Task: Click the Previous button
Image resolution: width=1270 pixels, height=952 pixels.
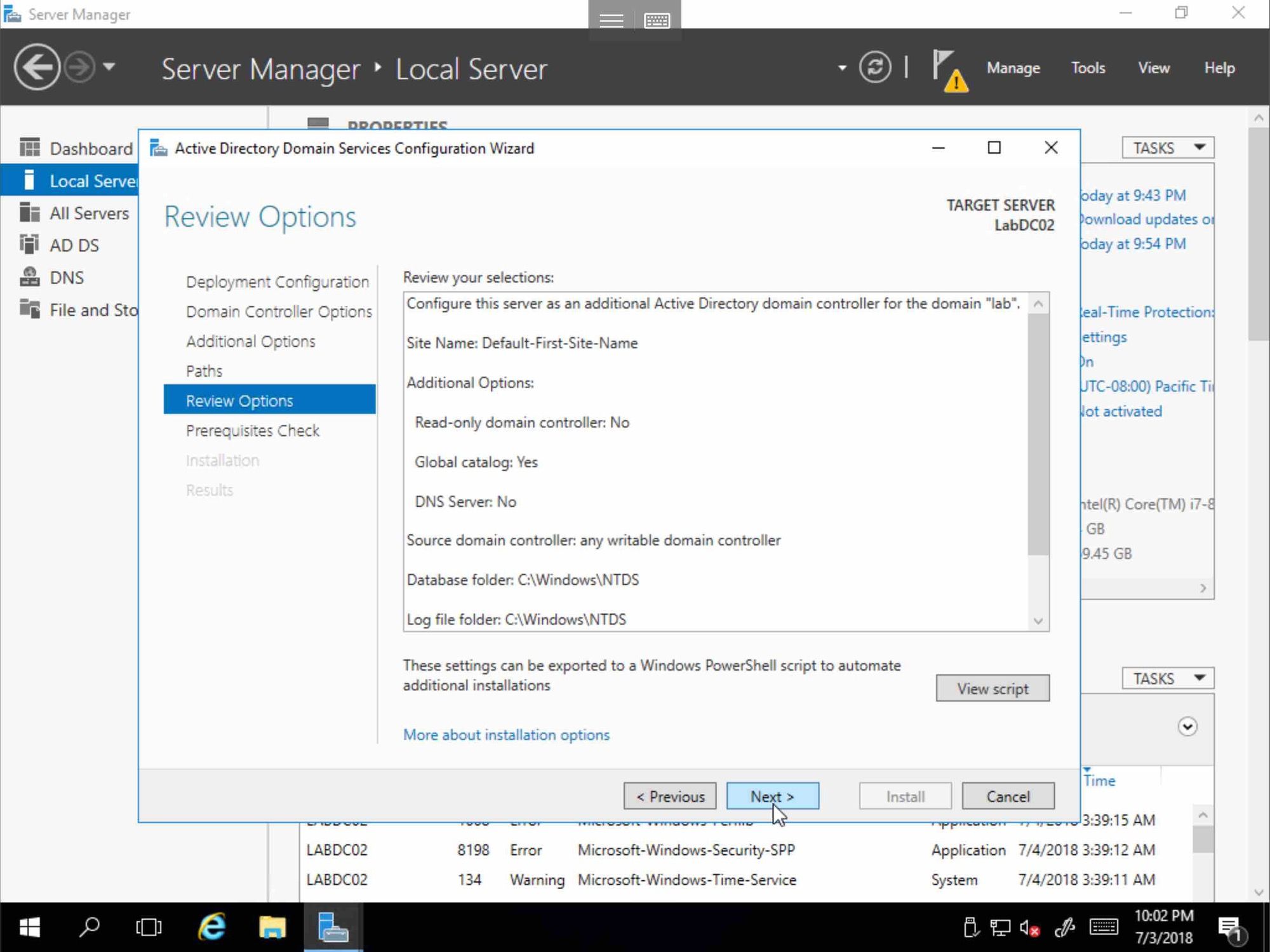Action: pyautogui.click(x=670, y=796)
